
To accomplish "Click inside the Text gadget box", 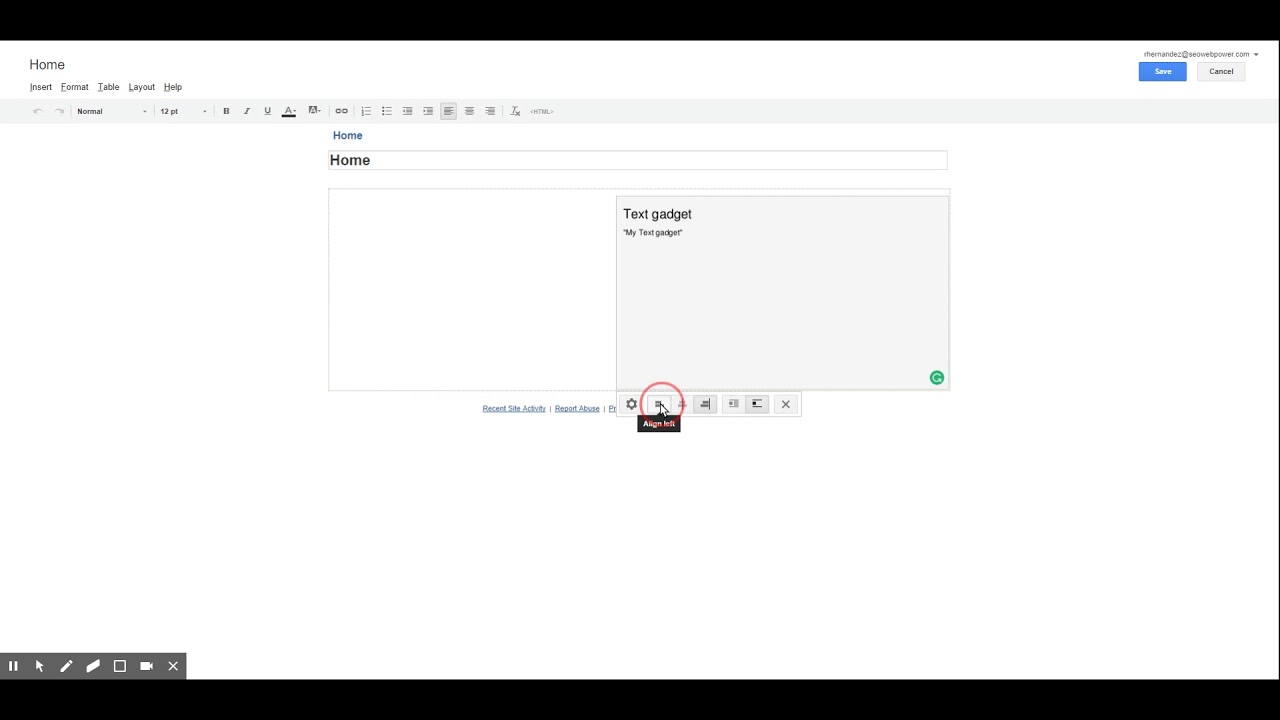I will click(x=782, y=292).
